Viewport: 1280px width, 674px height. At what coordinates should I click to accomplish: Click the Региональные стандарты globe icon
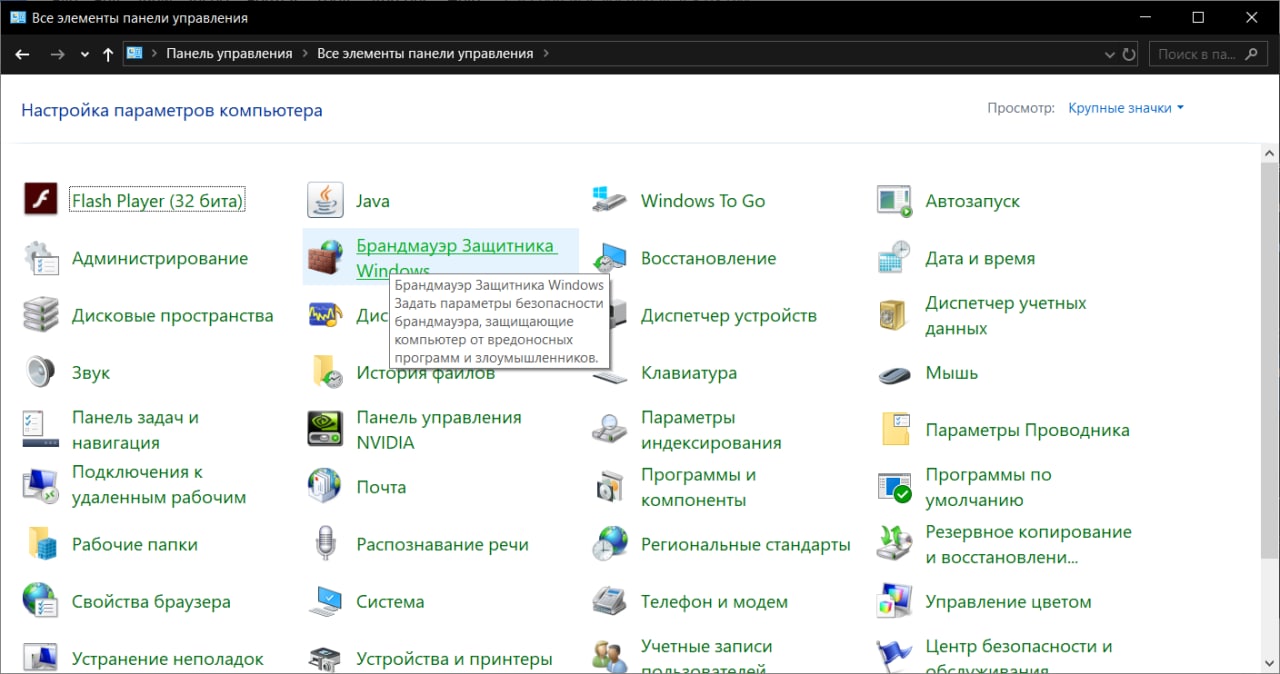pyautogui.click(x=610, y=544)
